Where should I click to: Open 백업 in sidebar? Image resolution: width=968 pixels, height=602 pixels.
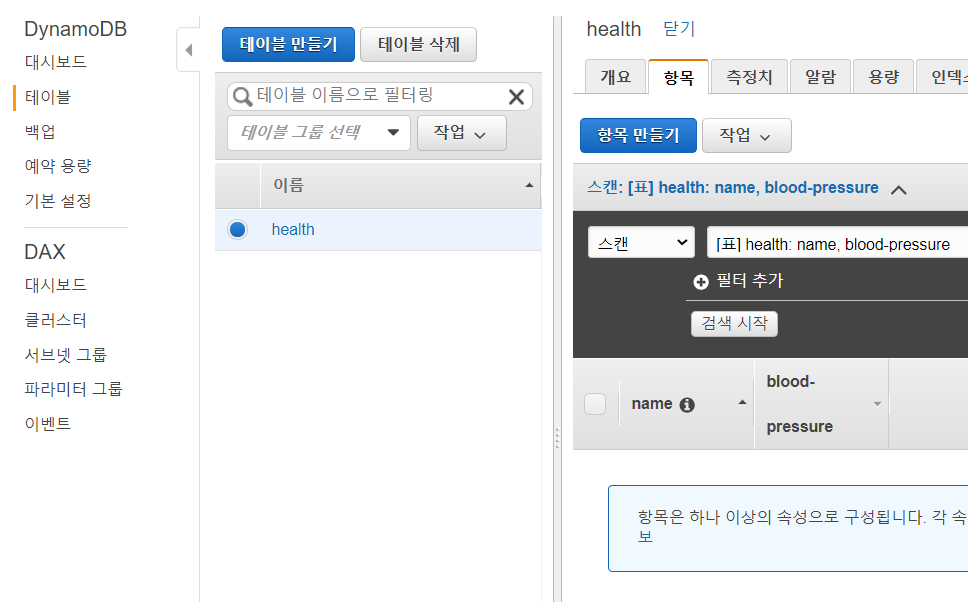[40, 132]
